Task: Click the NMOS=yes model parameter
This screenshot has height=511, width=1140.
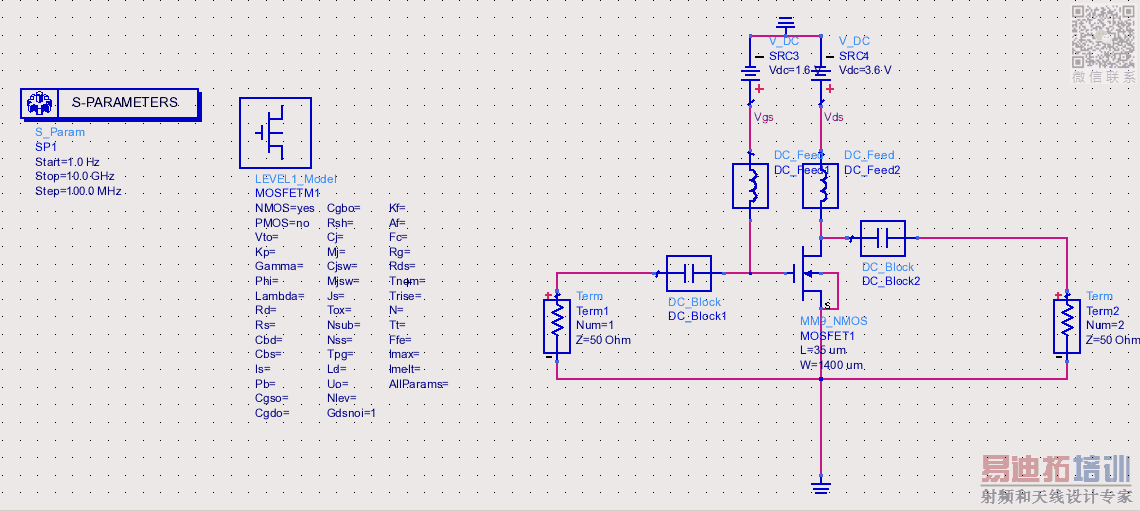Action: 285,208
